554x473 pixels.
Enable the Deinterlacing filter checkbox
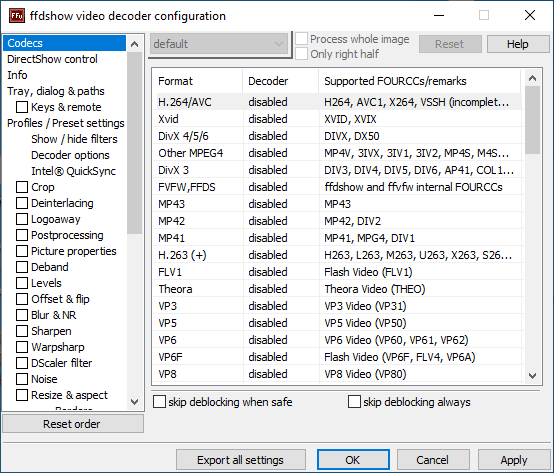22,203
